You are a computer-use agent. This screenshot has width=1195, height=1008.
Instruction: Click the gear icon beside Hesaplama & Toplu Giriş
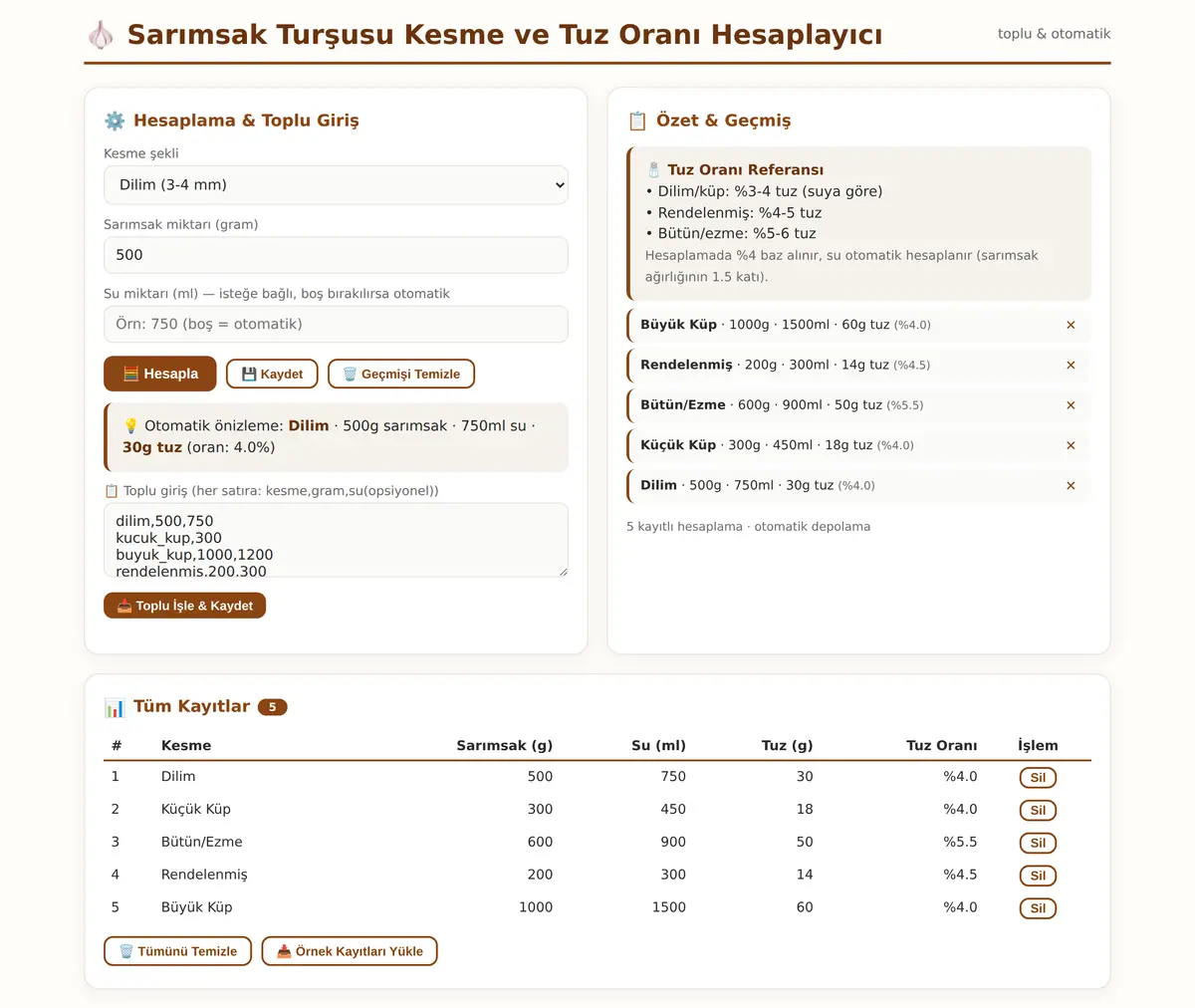115,121
